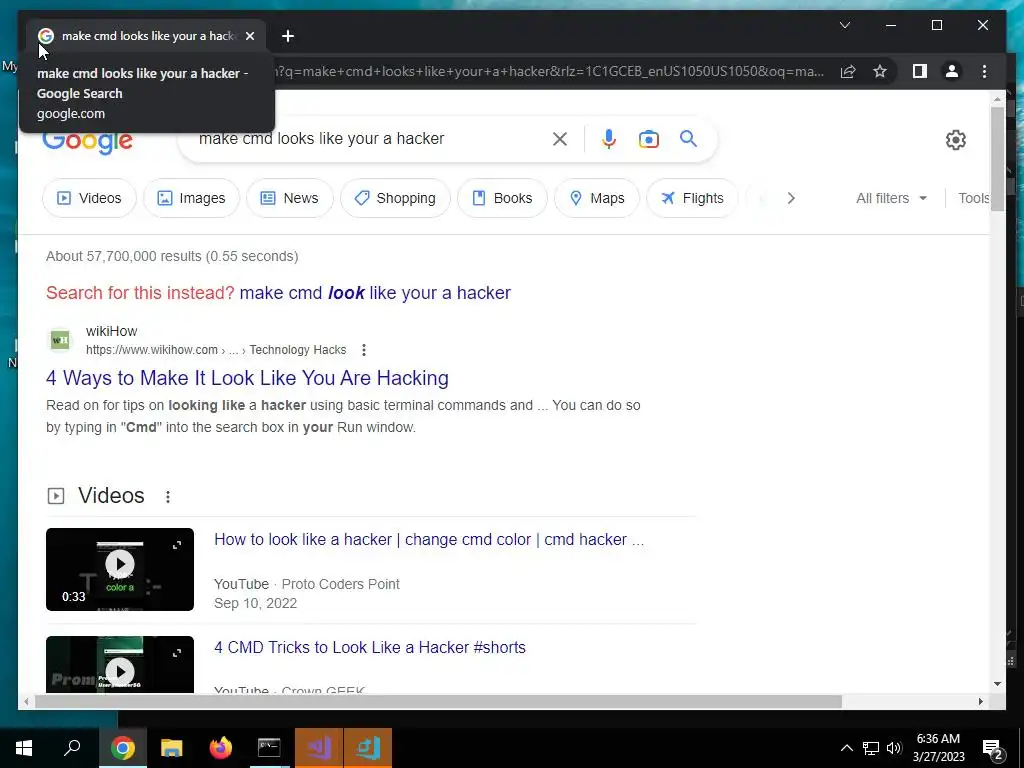The height and width of the screenshot is (768, 1024).
Task: Open purple Visual Studio taskbar icon
Action: (319, 748)
